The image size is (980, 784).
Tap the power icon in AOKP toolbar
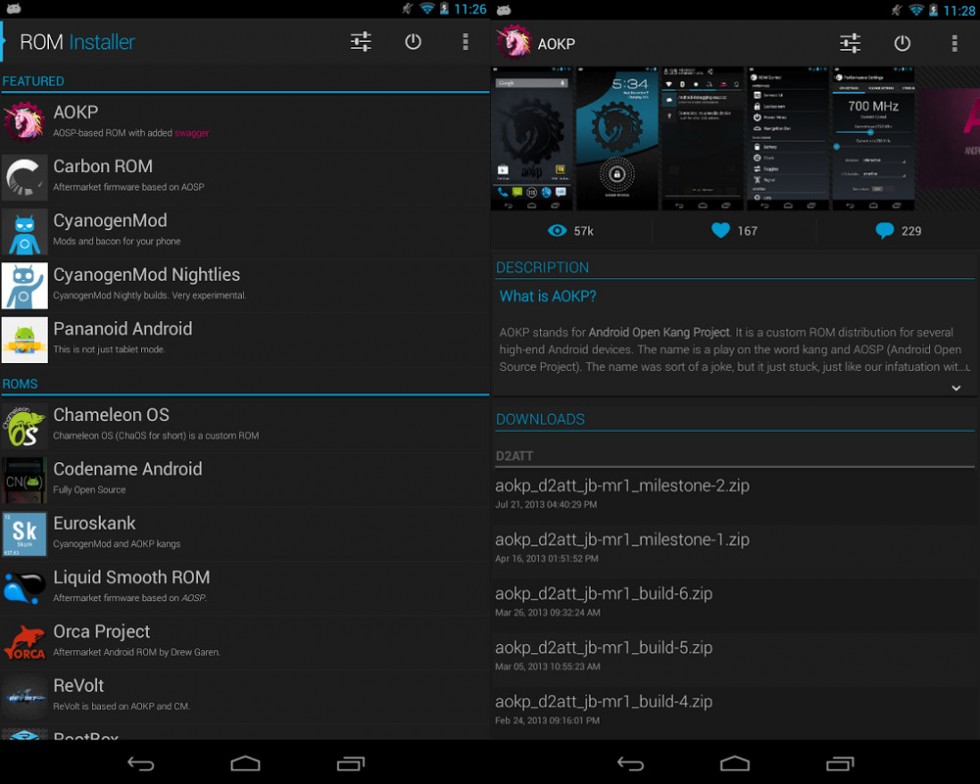pyautogui.click(x=902, y=43)
